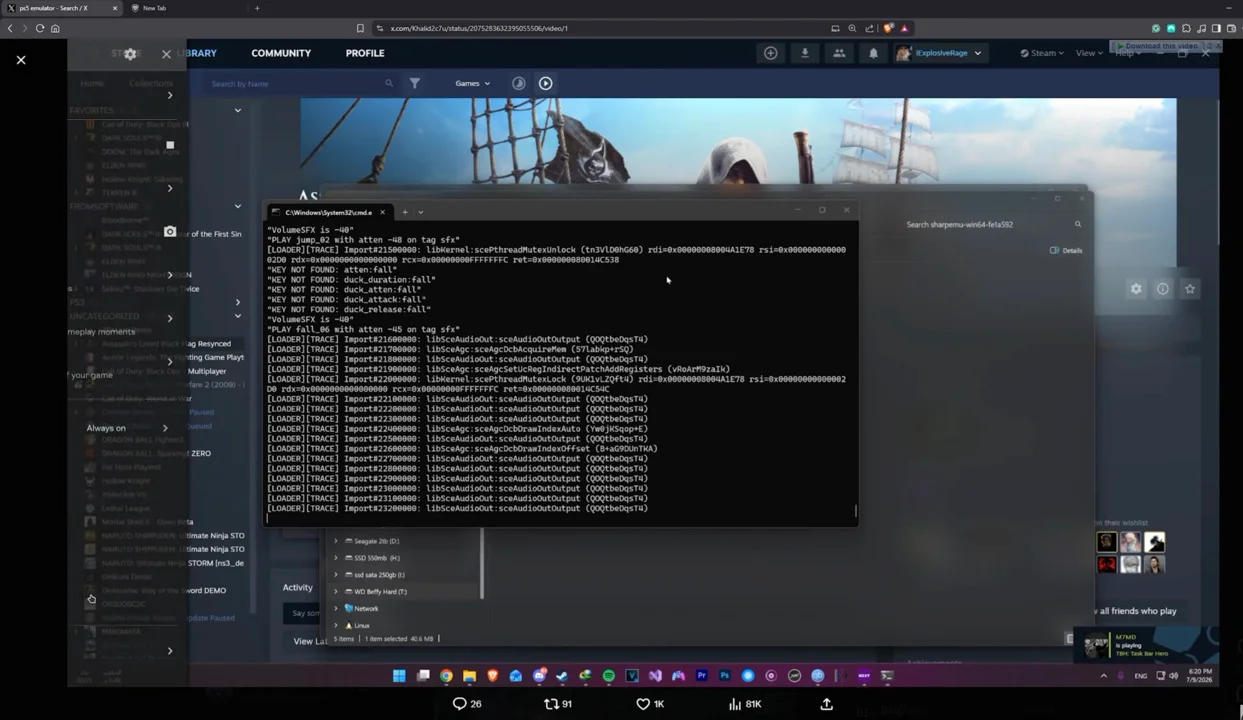Toggle the ready-to-play circle filter
This screenshot has height=720, width=1243.
click(x=545, y=83)
